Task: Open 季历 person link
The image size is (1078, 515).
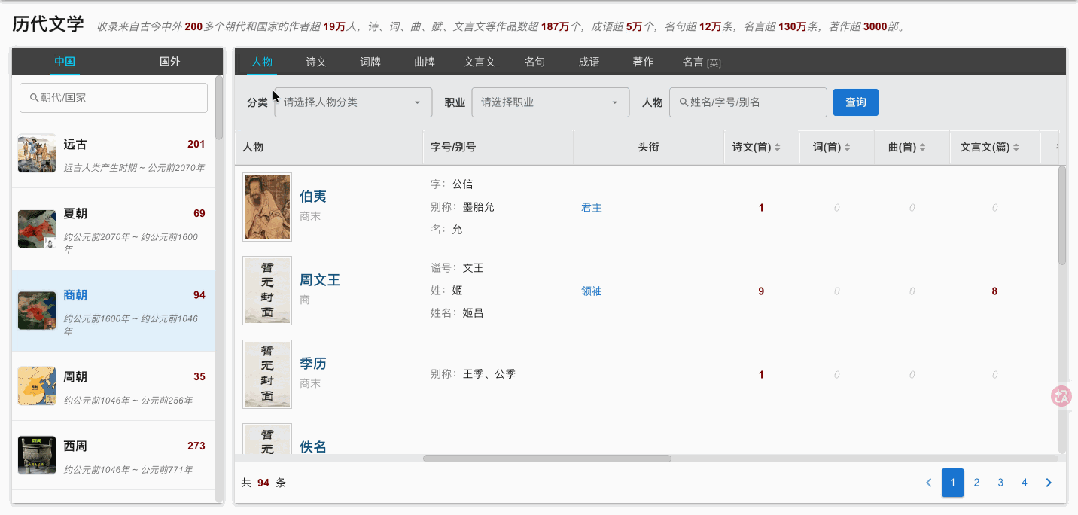Action: [x=313, y=364]
